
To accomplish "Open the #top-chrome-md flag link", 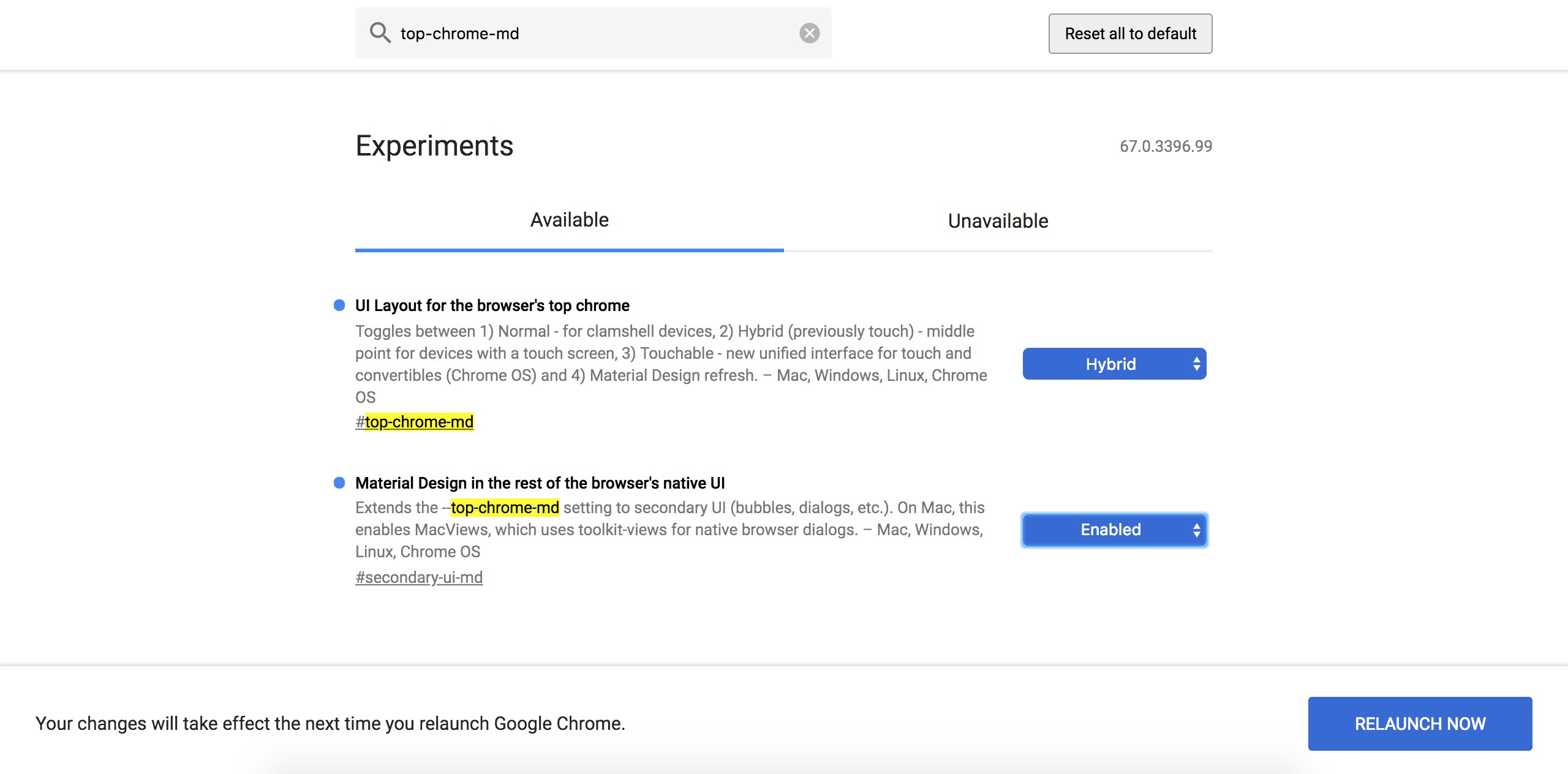I will (x=415, y=422).
